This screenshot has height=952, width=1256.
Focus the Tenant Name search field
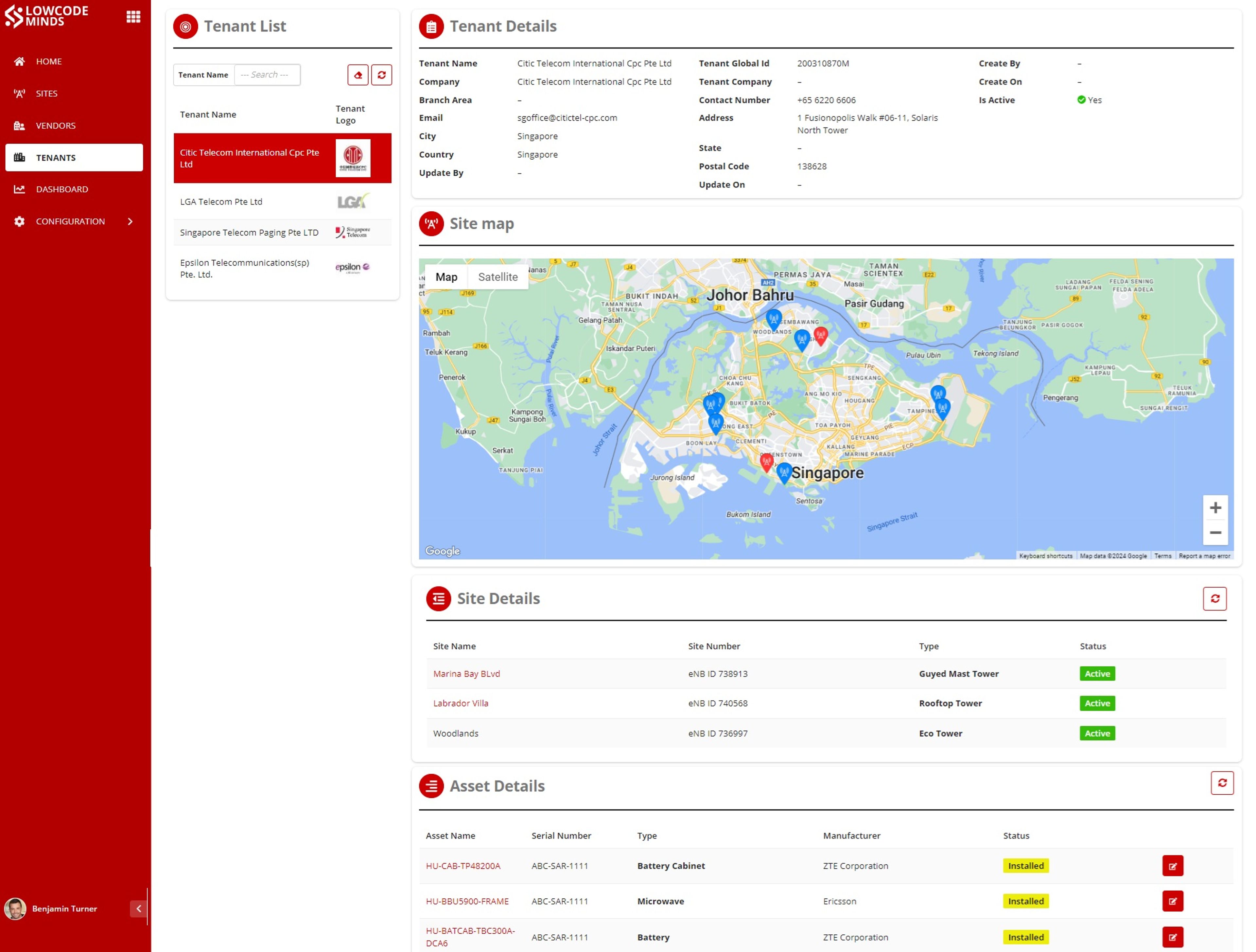267,75
